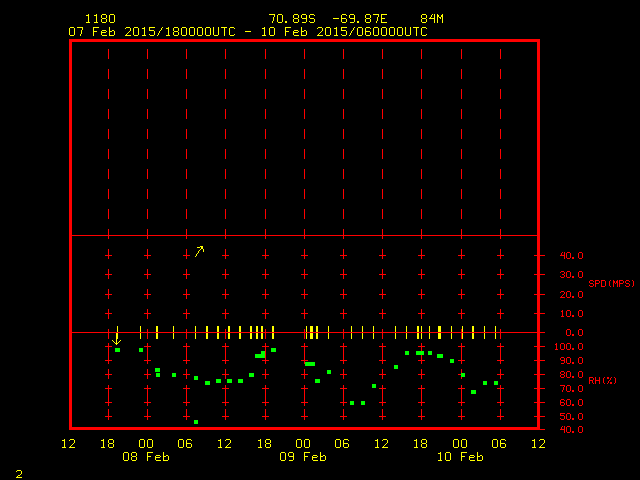Click the frame number 2 at bottom-left
Viewport: 640px width, 480px height.
pyautogui.click(x=19, y=472)
